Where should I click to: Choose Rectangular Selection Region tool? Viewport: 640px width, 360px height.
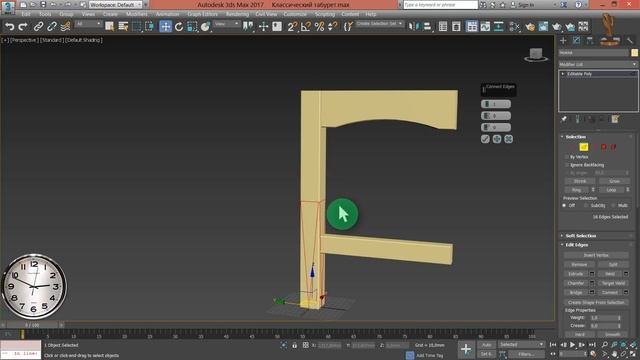pyautogui.click(x=136, y=27)
